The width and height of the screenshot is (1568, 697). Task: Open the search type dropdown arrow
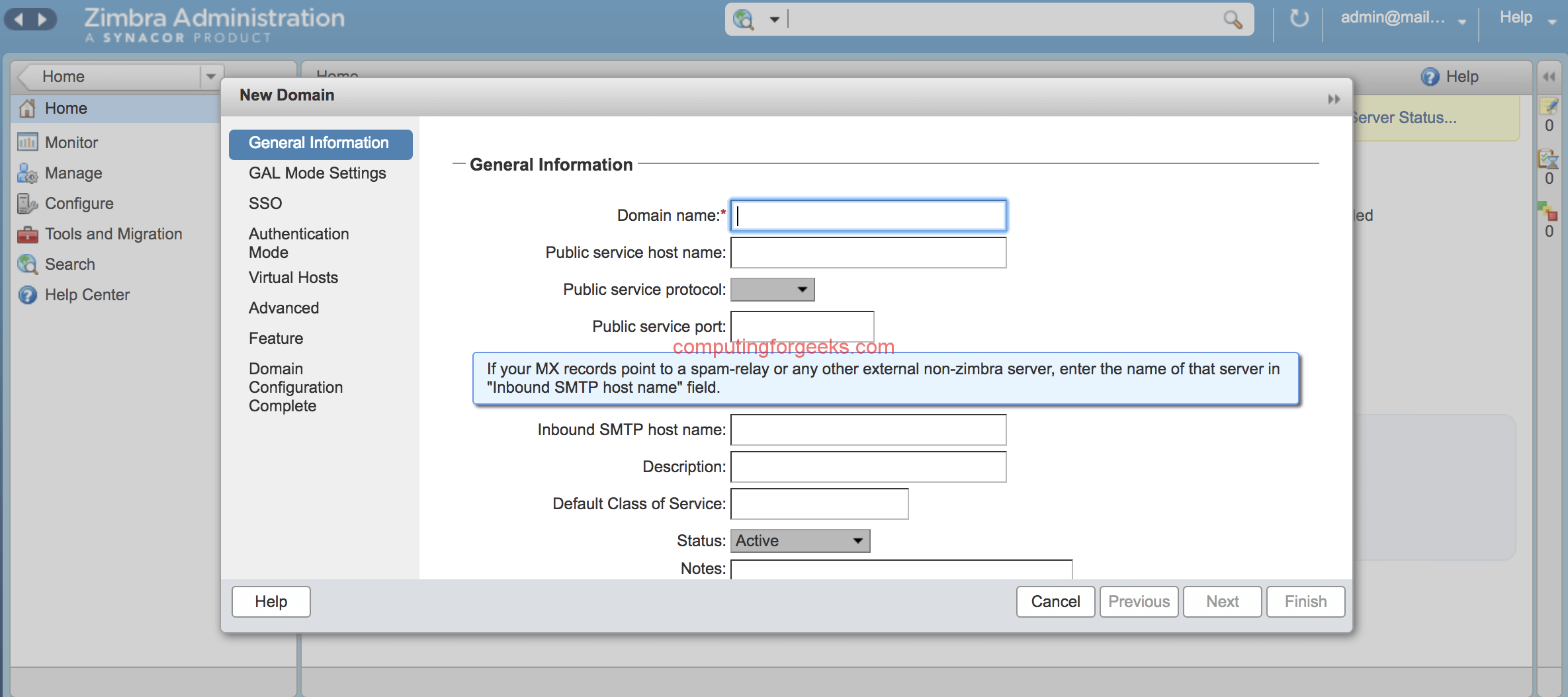point(774,20)
